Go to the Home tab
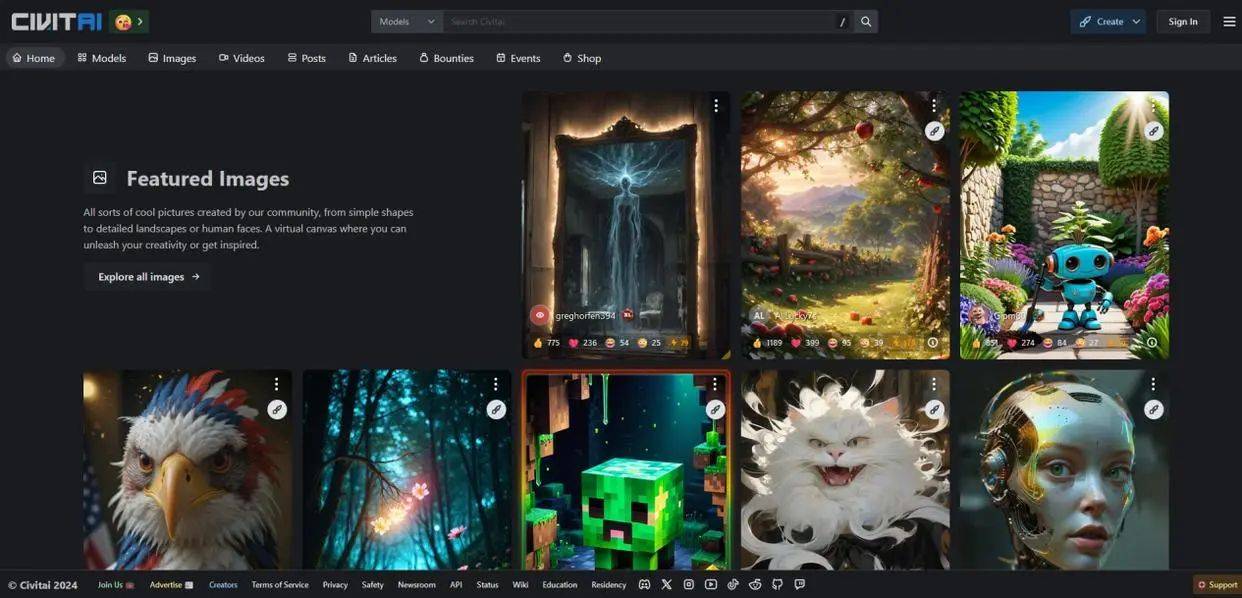The image size is (1242, 598). coord(34,58)
